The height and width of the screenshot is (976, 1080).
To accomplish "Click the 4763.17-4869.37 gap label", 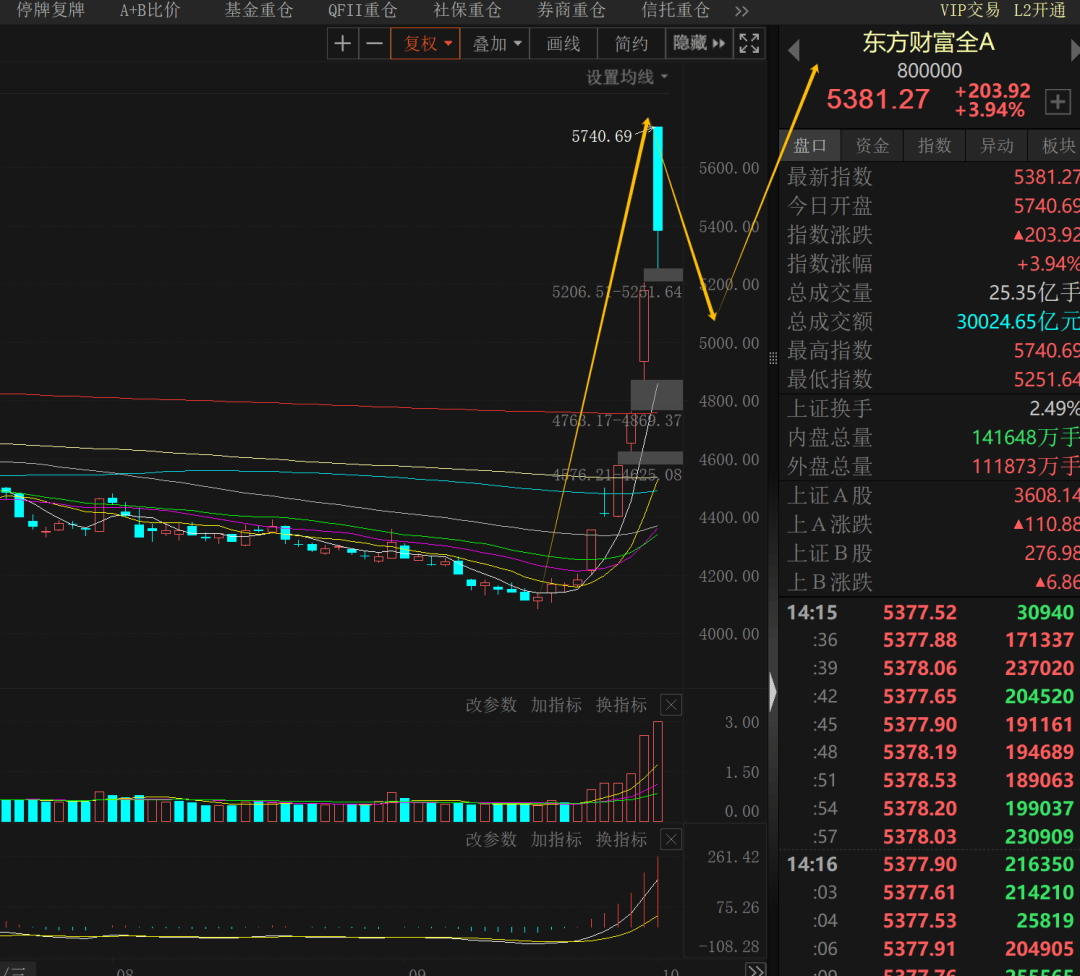I will pos(616,421).
